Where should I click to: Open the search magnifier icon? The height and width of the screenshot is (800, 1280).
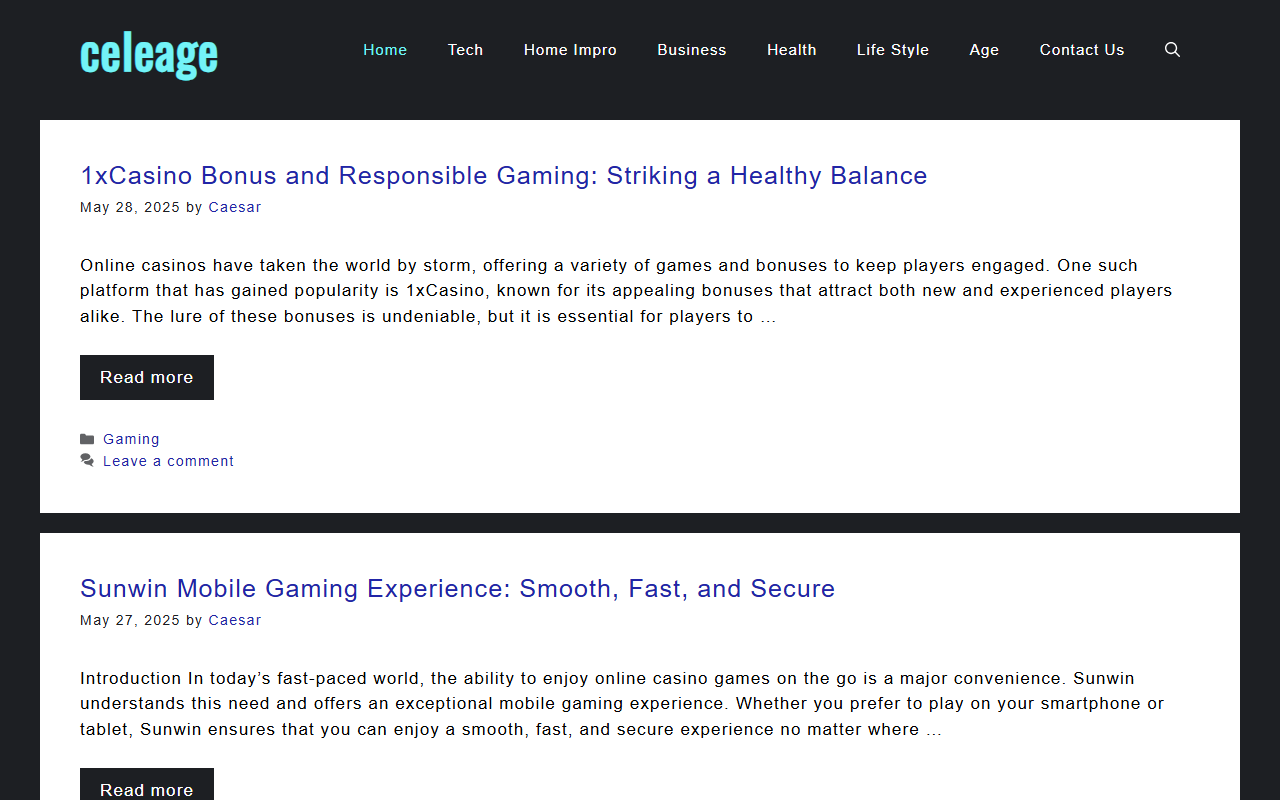coord(1172,50)
